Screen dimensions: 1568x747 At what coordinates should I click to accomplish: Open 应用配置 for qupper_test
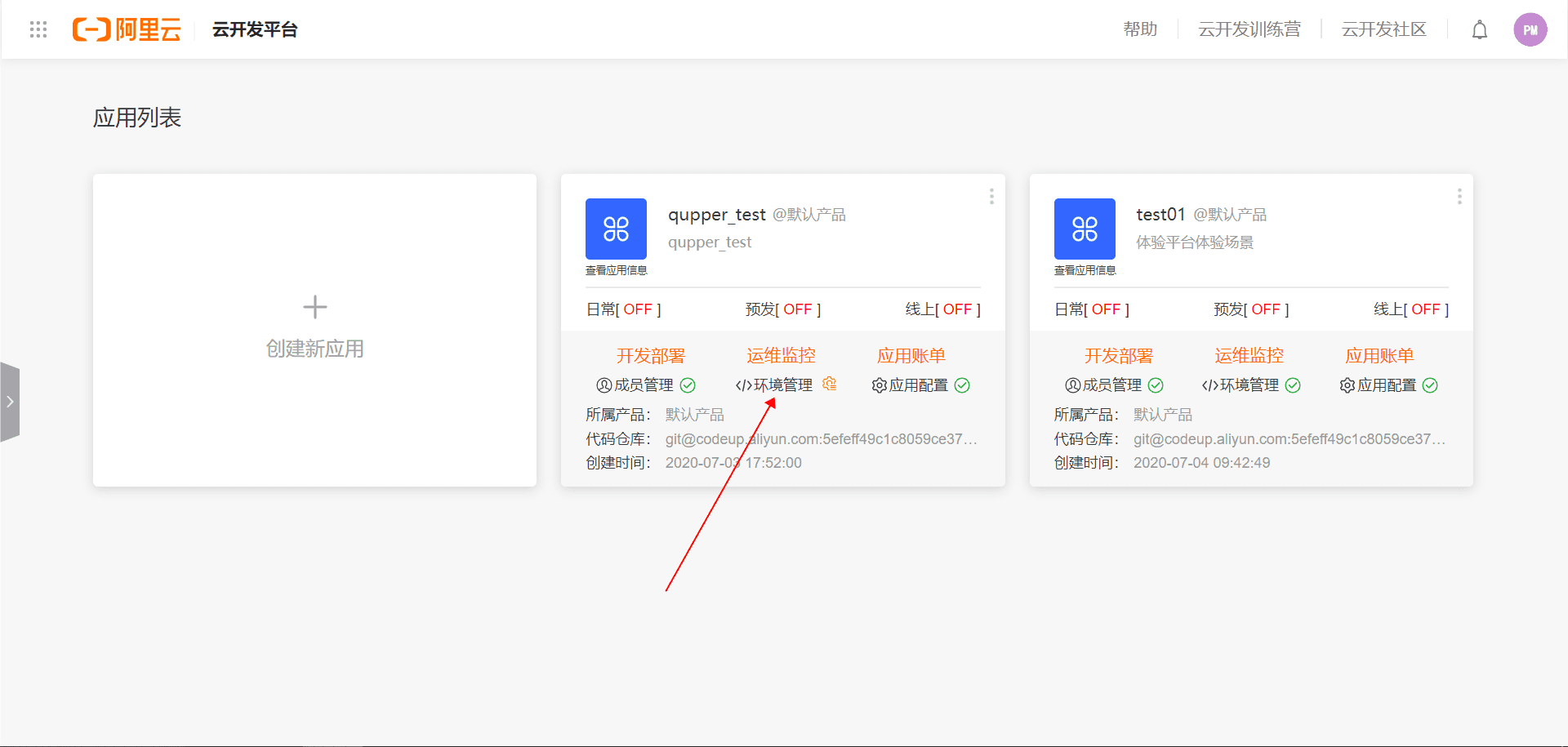point(910,385)
